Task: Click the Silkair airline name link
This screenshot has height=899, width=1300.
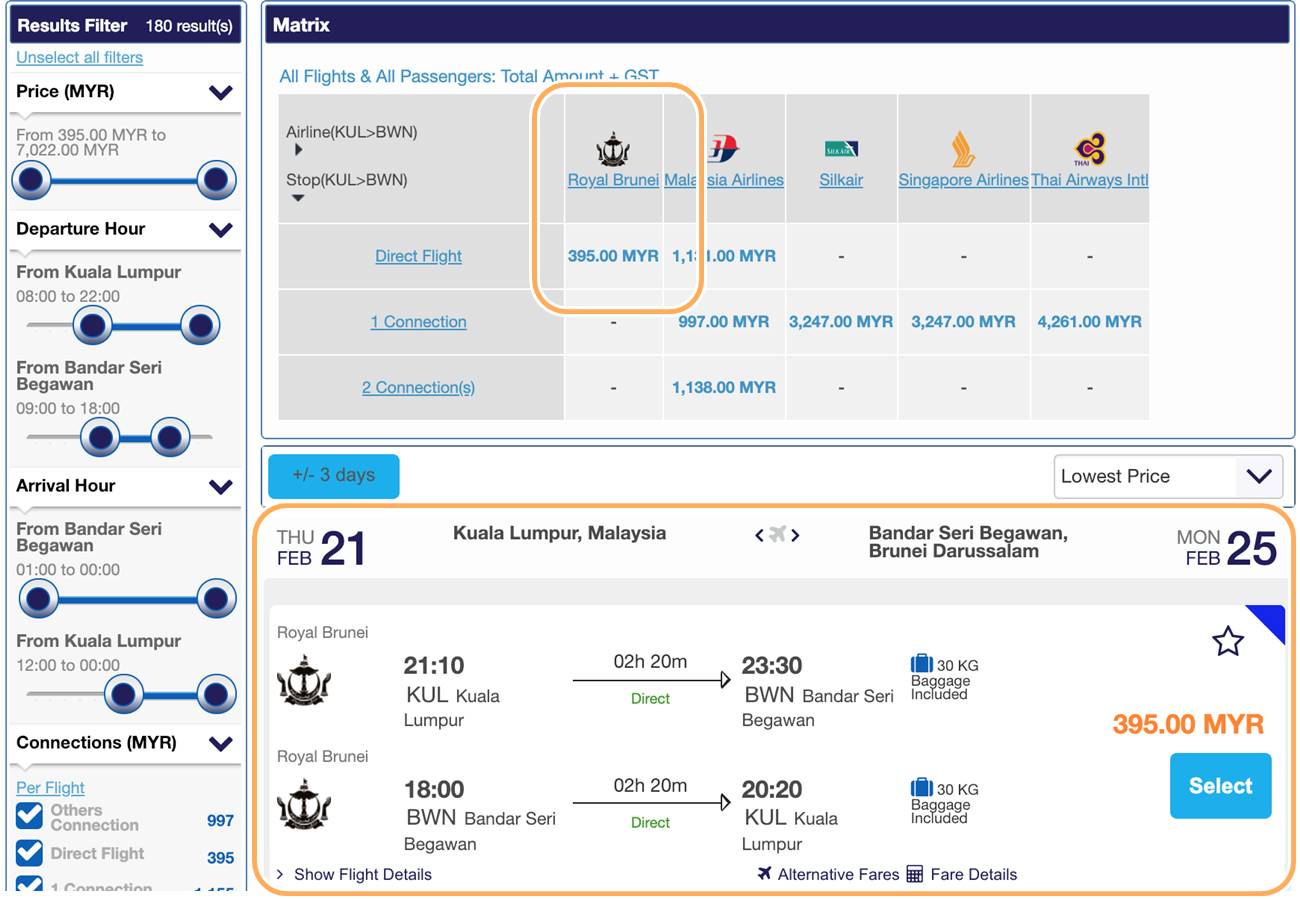Action: [x=841, y=180]
